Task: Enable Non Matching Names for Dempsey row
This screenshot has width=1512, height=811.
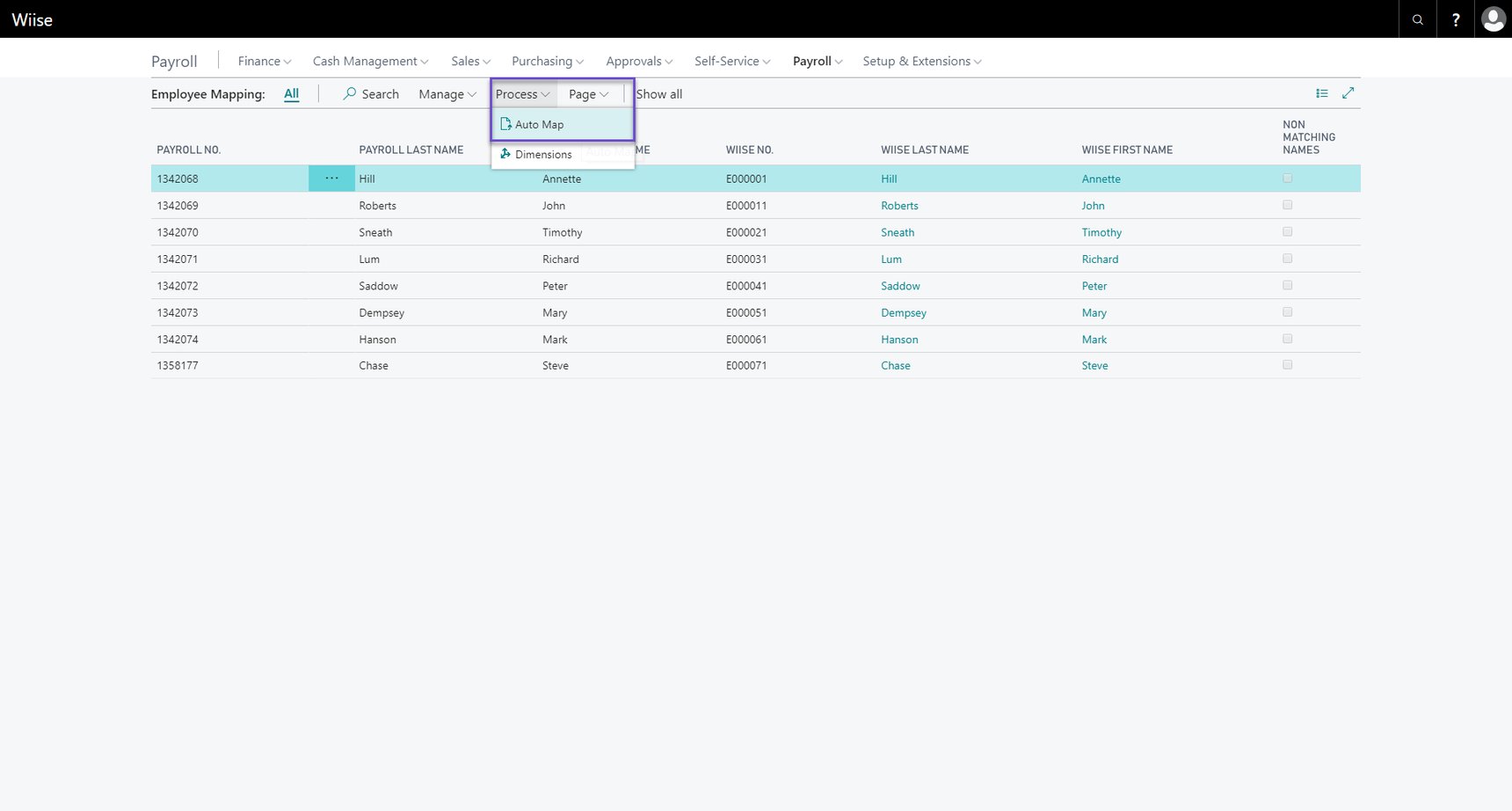Action: click(1287, 311)
